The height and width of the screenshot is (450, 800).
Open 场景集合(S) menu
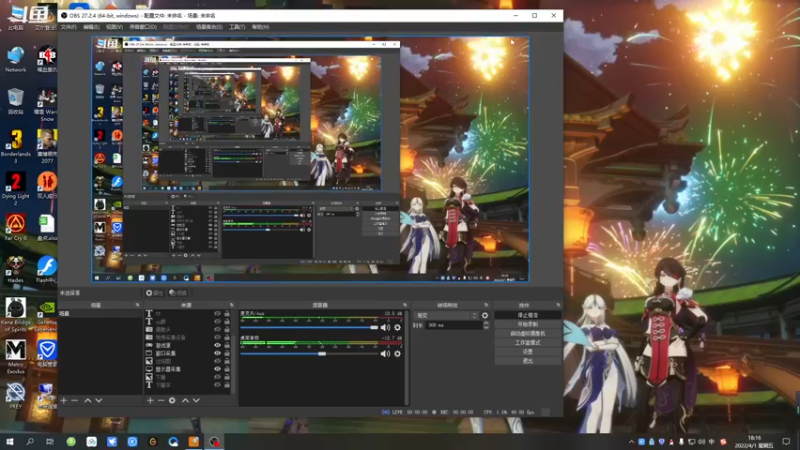(209, 27)
